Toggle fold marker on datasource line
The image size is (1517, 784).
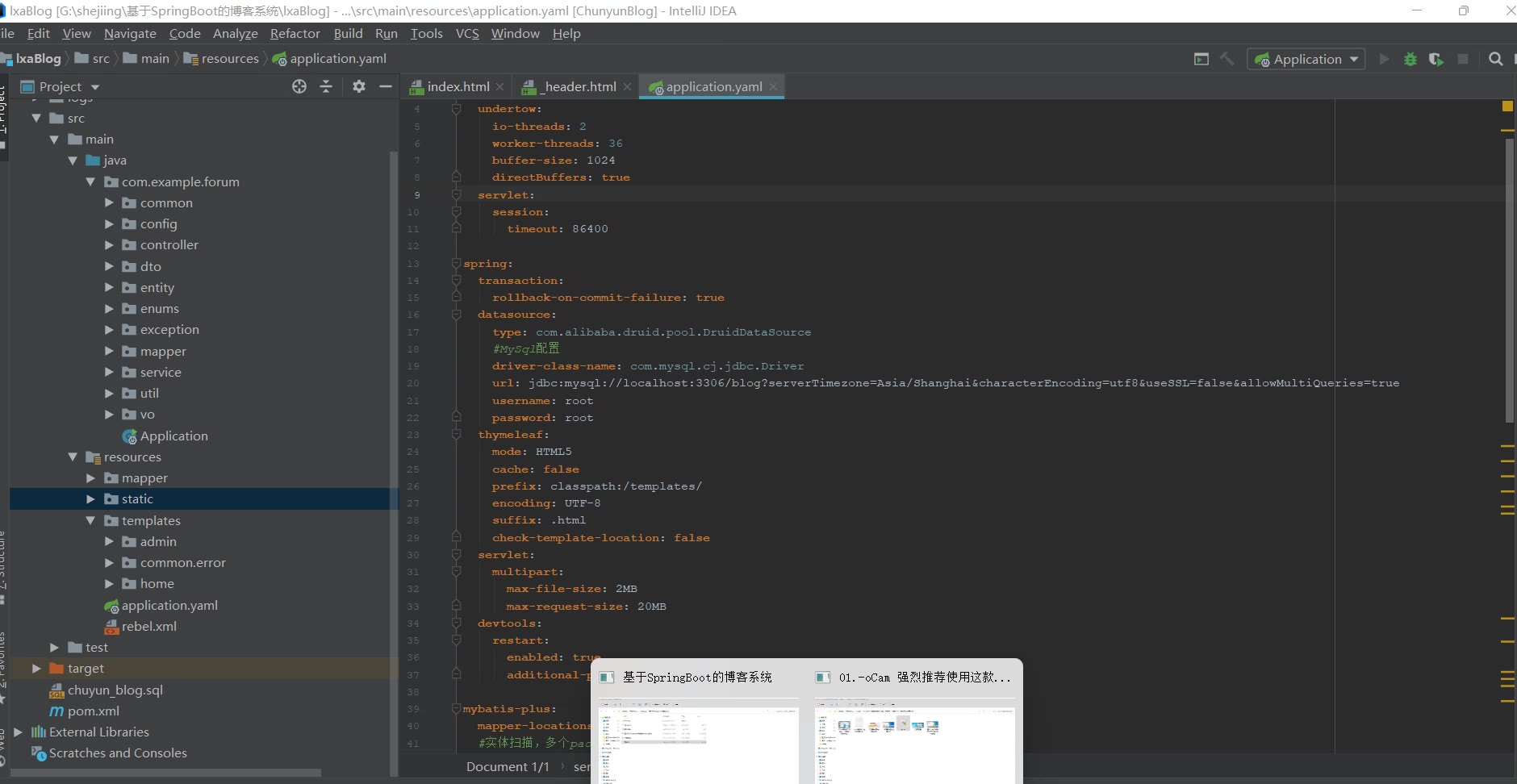click(x=456, y=315)
